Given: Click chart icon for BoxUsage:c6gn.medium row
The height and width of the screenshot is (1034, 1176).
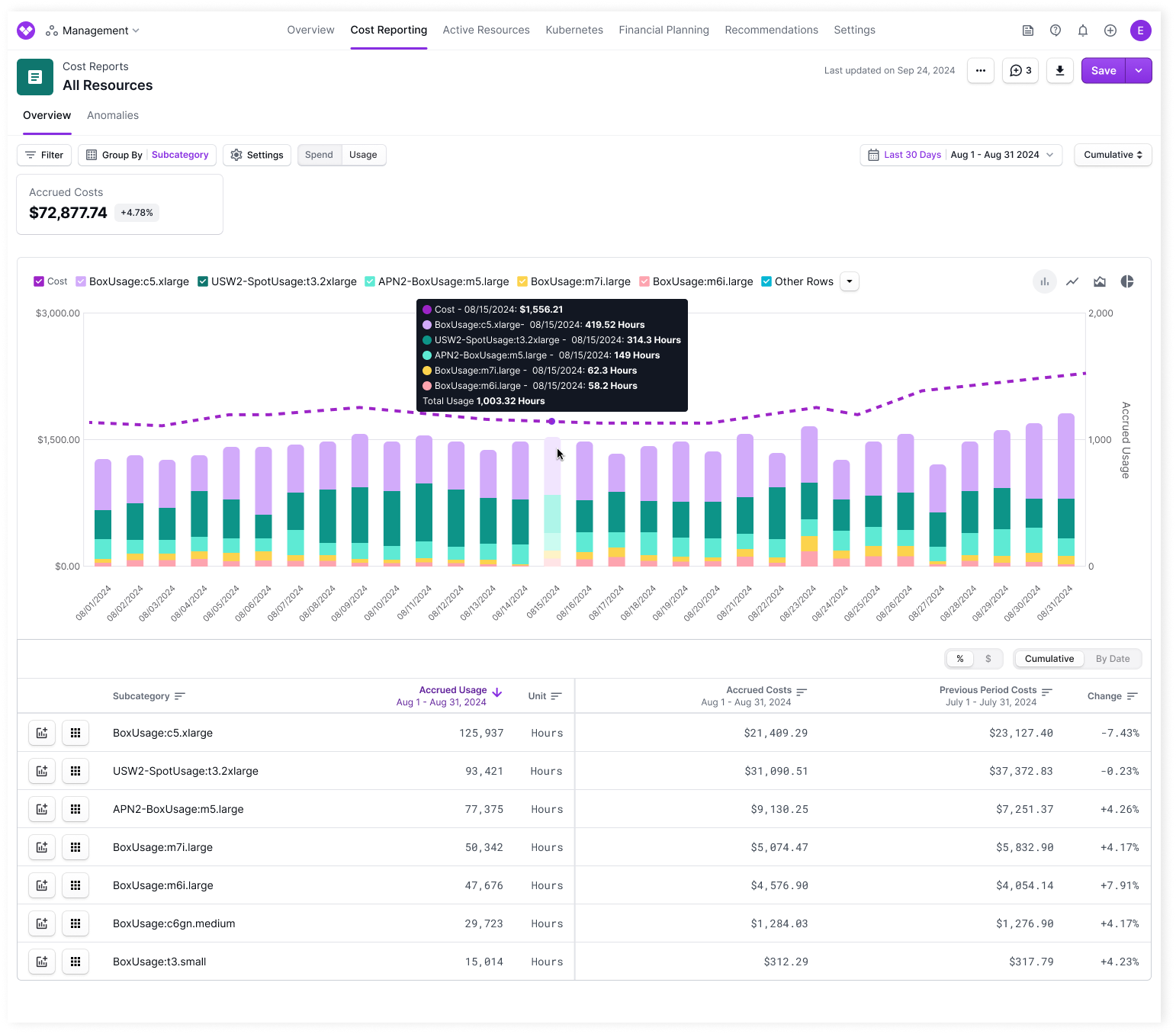Looking at the screenshot, I should pos(42,923).
